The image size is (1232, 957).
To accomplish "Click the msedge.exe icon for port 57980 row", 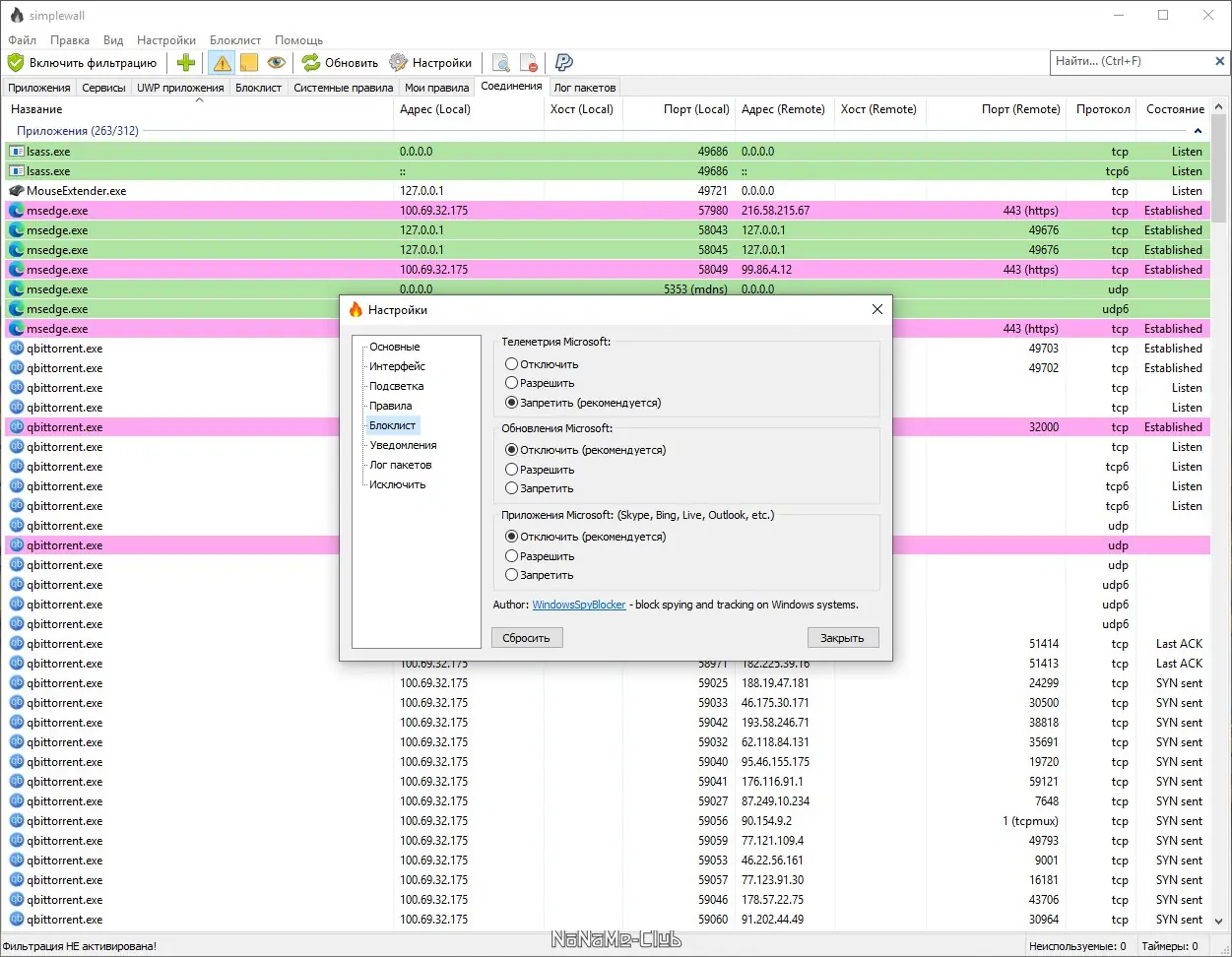I will pyautogui.click(x=17, y=211).
